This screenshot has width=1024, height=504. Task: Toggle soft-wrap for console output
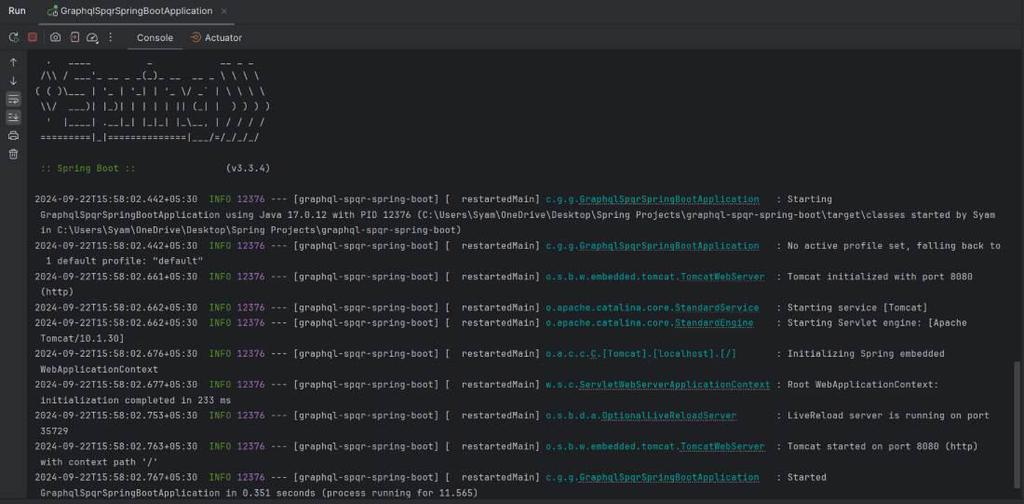click(x=13, y=99)
